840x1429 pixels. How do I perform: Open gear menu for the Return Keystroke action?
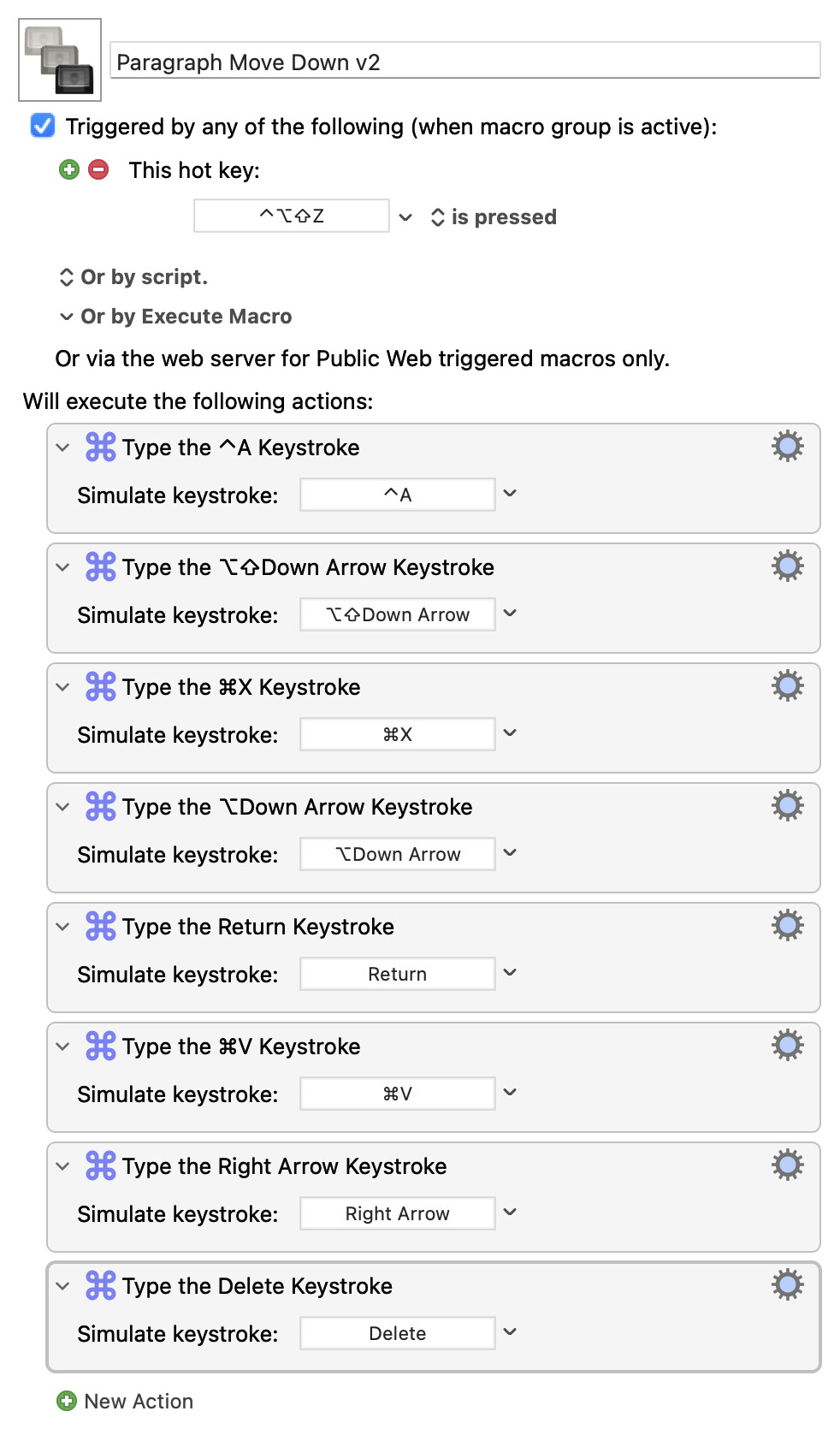[787, 925]
